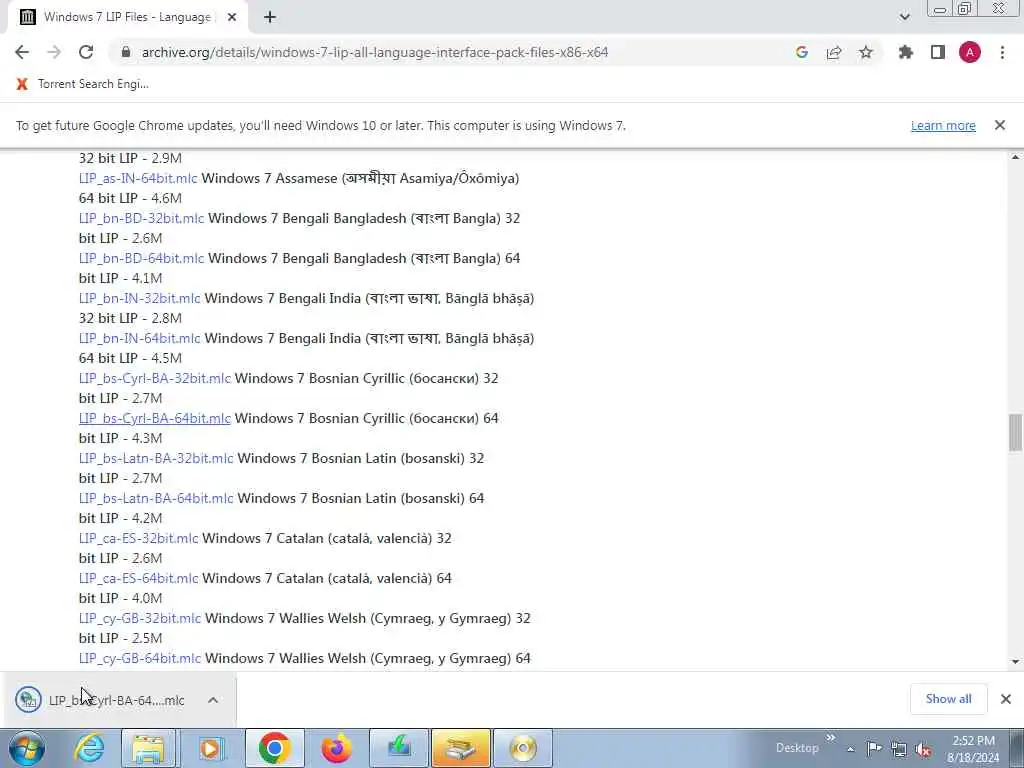The image size is (1024, 768).
Task: Download LIP_bs-Latn-BA-64bit.mlc
Action: [x=156, y=498]
